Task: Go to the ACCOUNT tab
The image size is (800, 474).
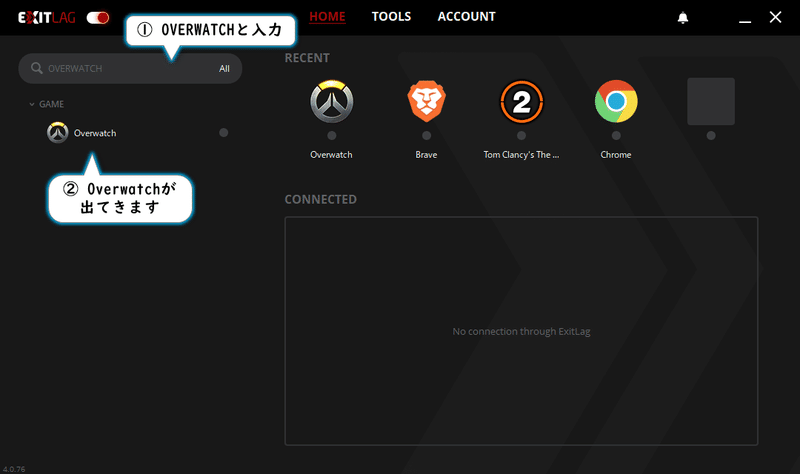Action: click(466, 16)
